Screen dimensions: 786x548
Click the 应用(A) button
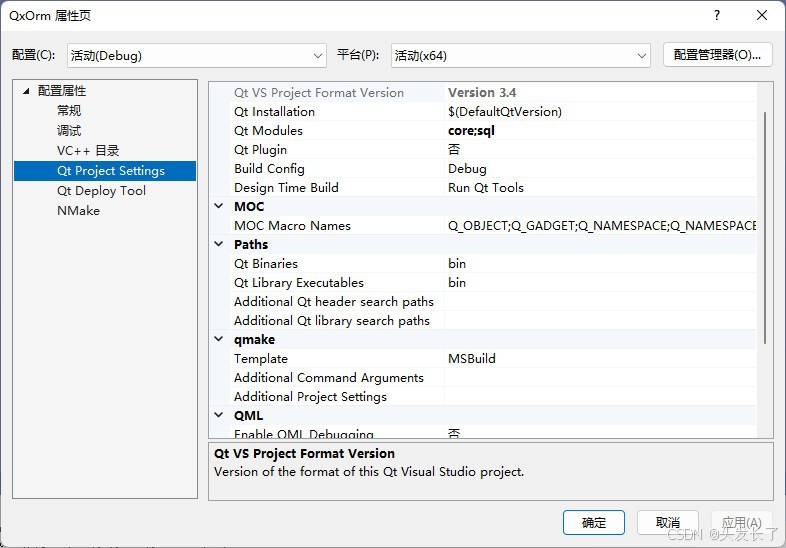pyautogui.click(x=742, y=523)
